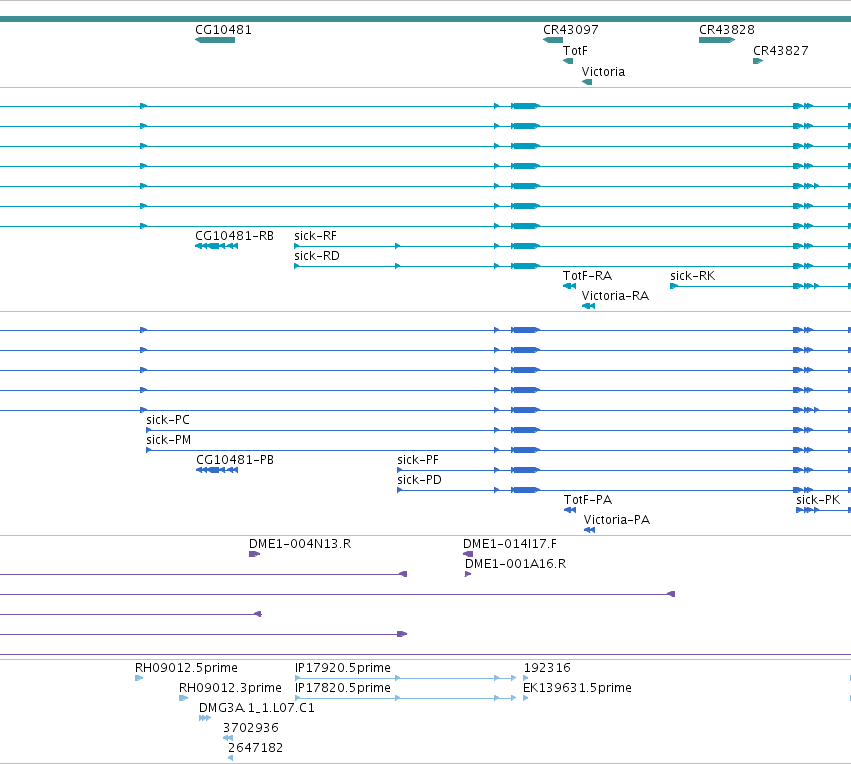The width and height of the screenshot is (851, 764).
Task: Click the sick-RD transcript label
Action: point(317,256)
